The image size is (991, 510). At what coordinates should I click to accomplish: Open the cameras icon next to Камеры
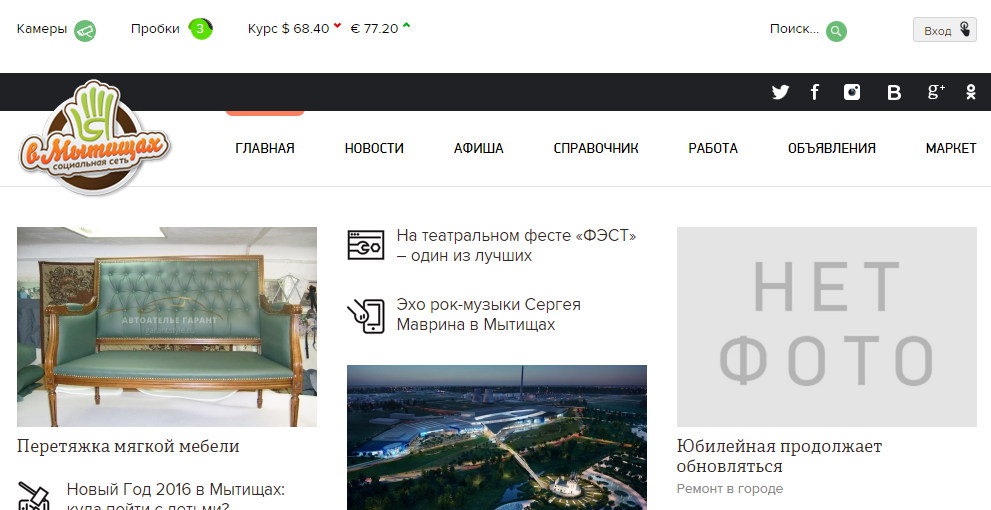pyautogui.click(x=85, y=30)
